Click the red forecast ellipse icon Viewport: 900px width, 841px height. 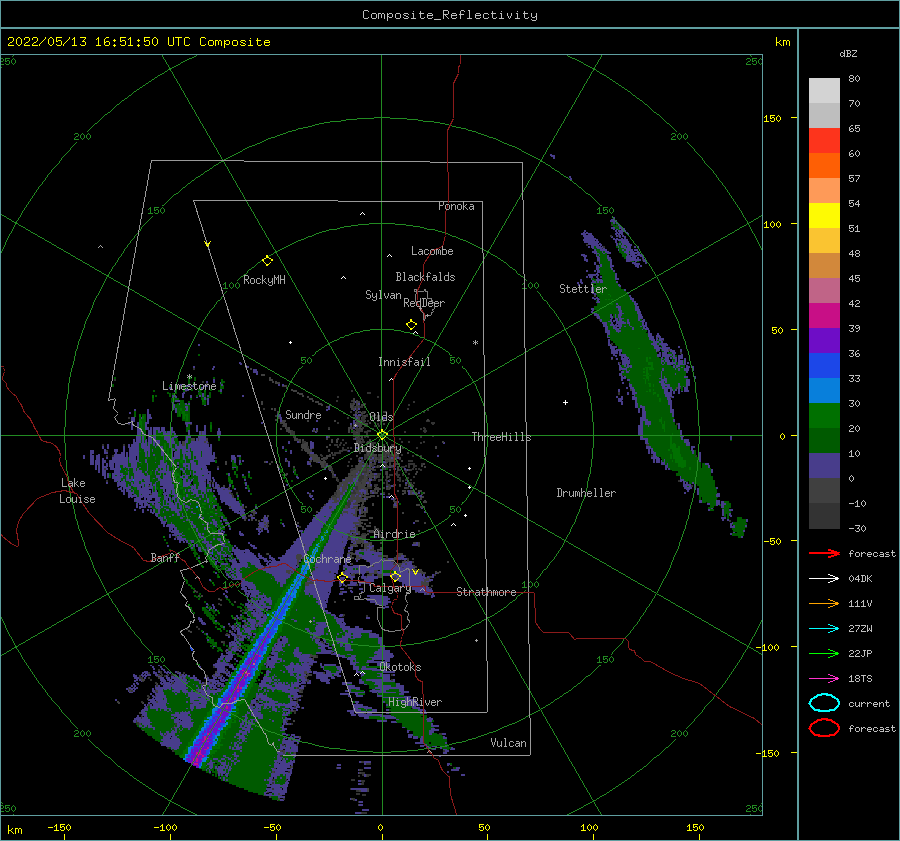[x=824, y=728]
